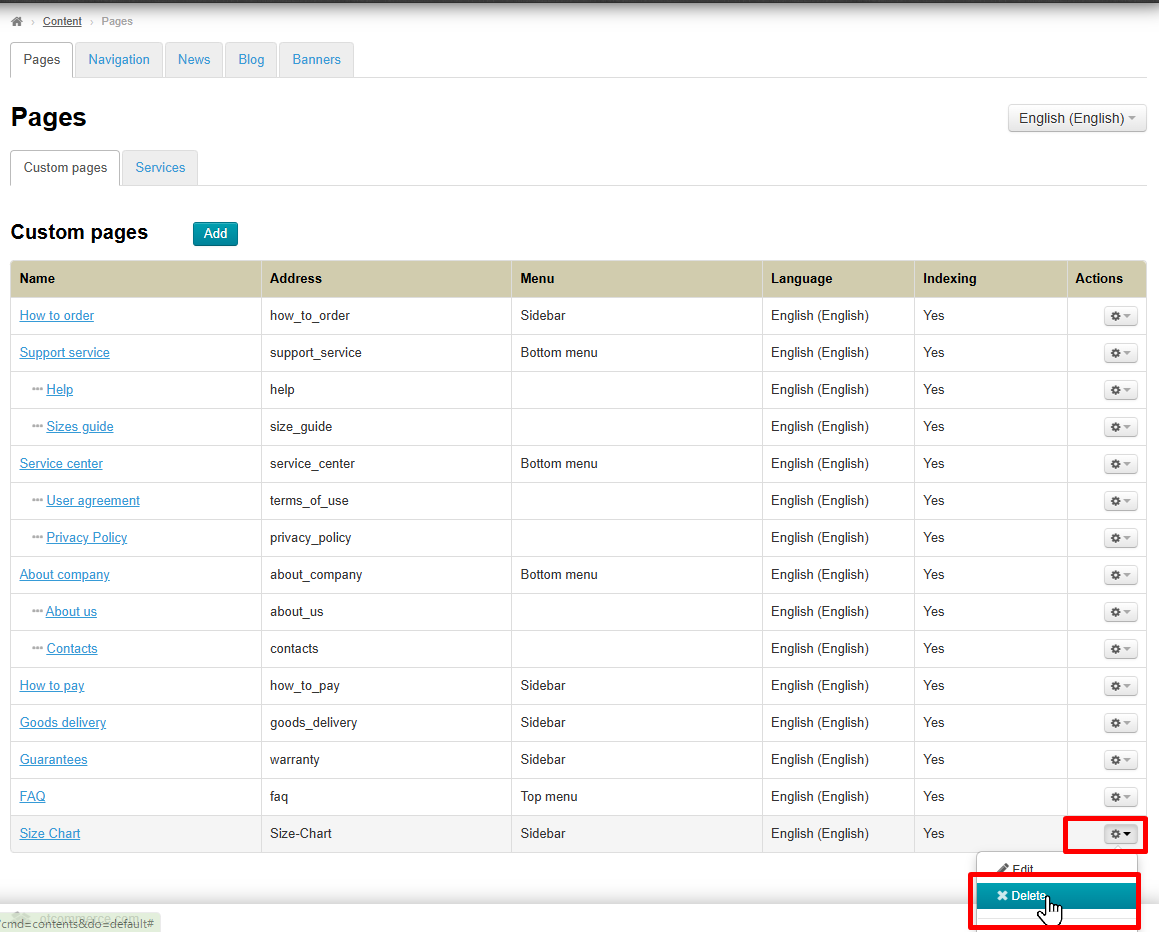Switch to the Navigation tab
The image size is (1159, 932).
(x=119, y=60)
